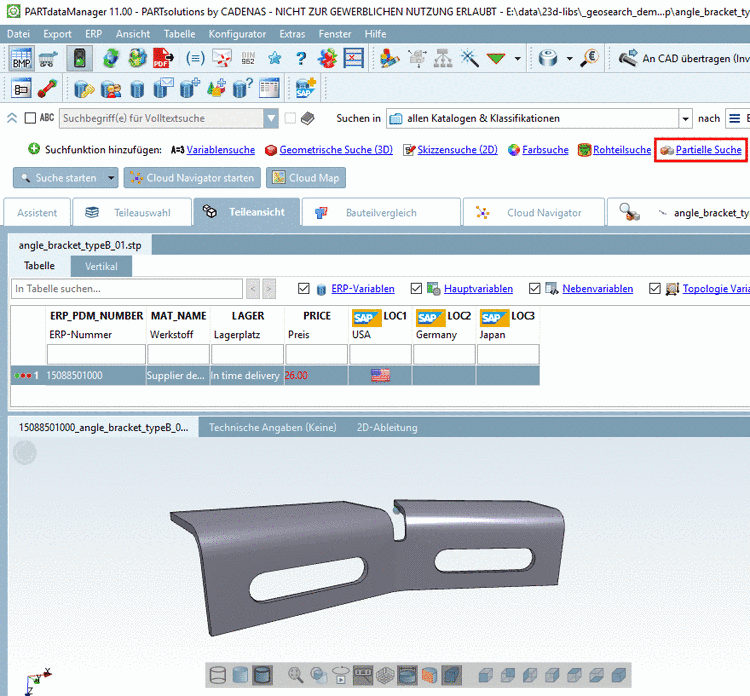Image resolution: width=750 pixels, height=696 pixels.
Task: Open the Technische Angaben (Keine) tab
Action: [x=273, y=428]
